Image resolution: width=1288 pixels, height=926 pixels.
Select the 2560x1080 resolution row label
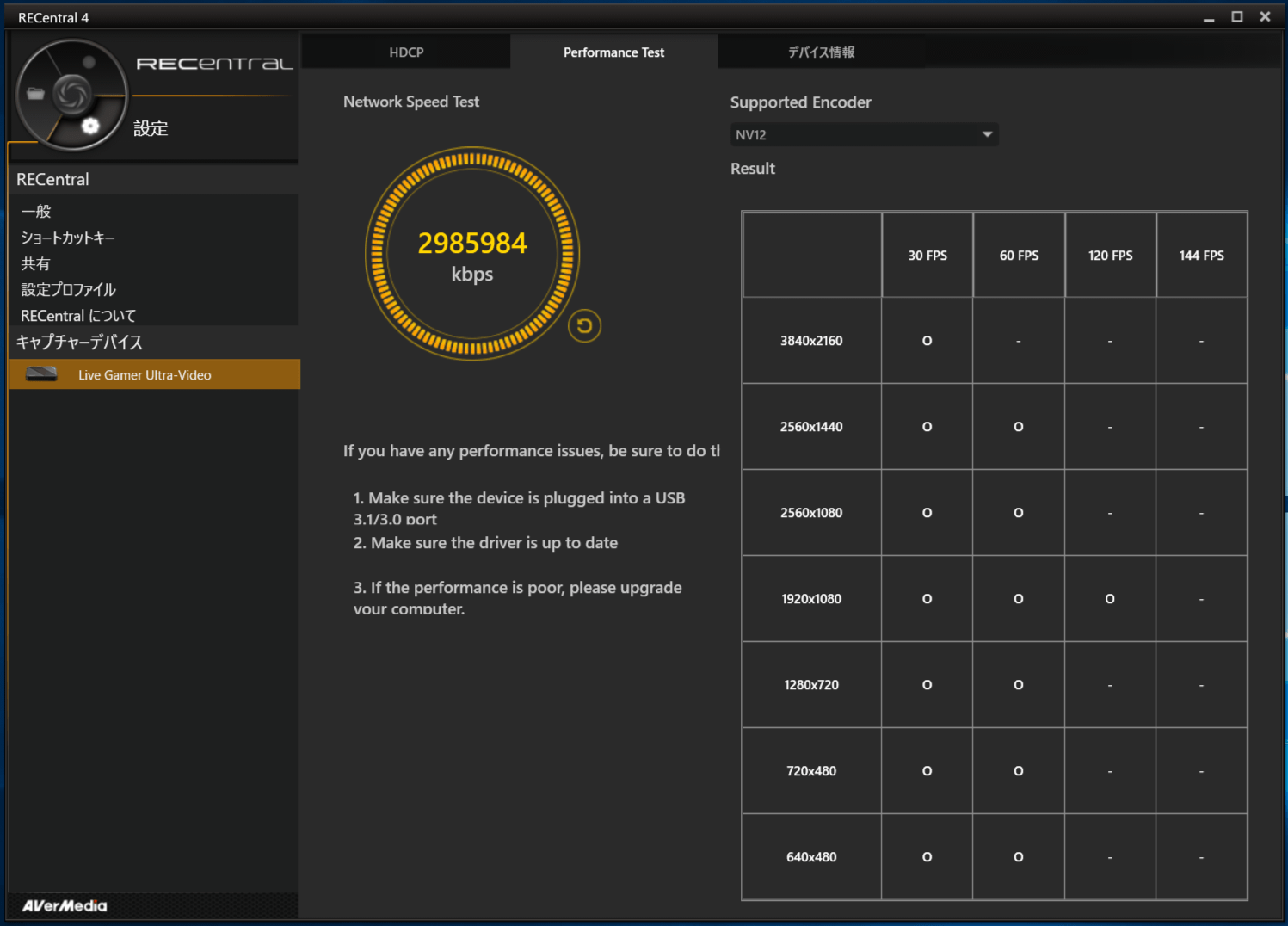[x=811, y=513]
